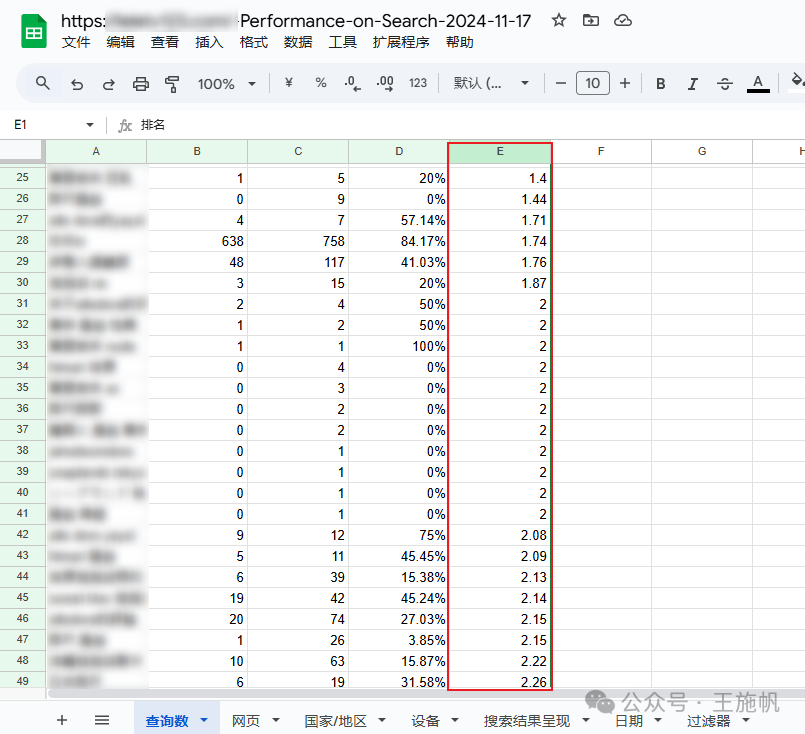Select column A header
This screenshot has height=734, width=805.
[x=96, y=151]
